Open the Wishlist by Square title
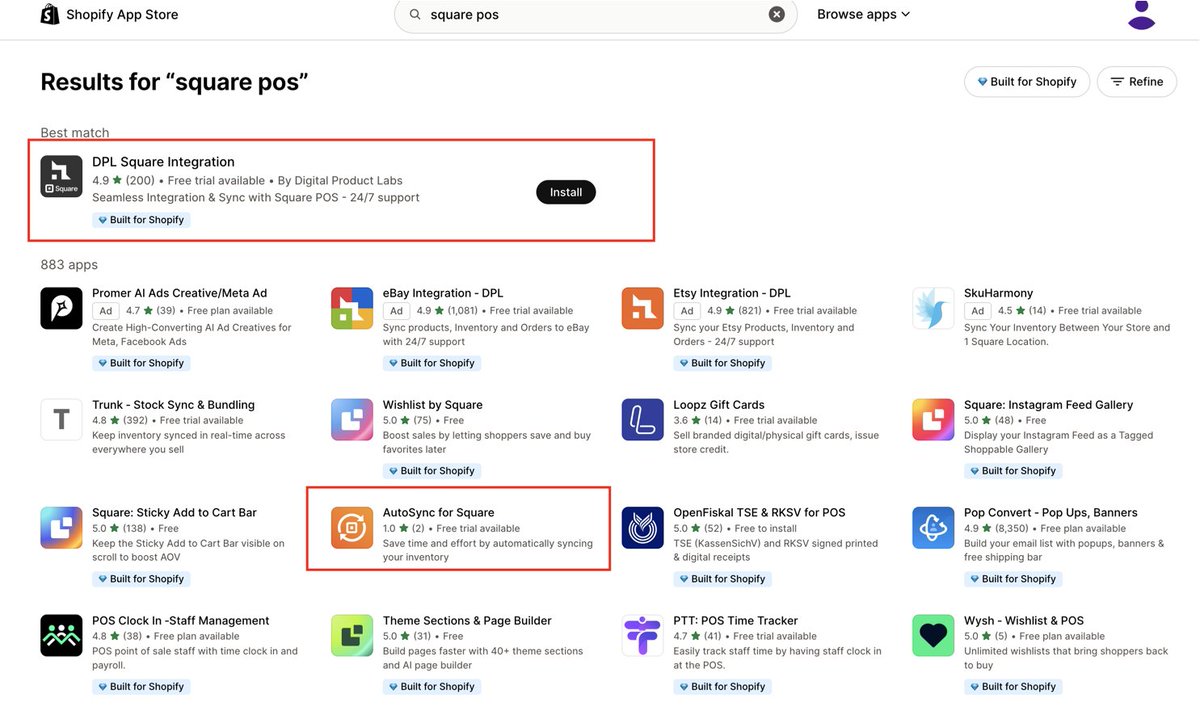The height and width of the screenshot is (707, 1200). pos(433,405)
